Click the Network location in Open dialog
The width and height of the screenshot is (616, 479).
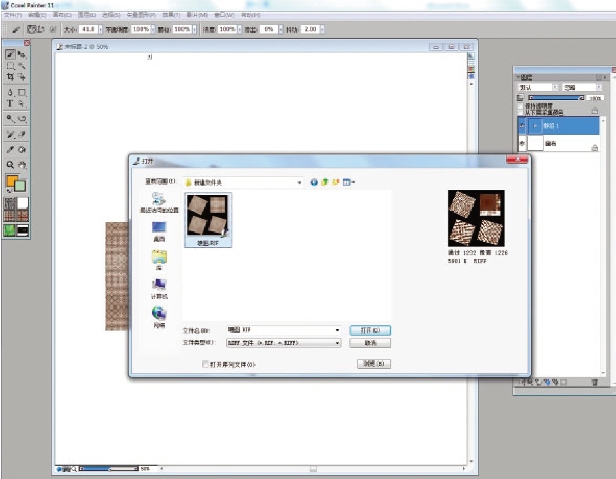(159, 315)
